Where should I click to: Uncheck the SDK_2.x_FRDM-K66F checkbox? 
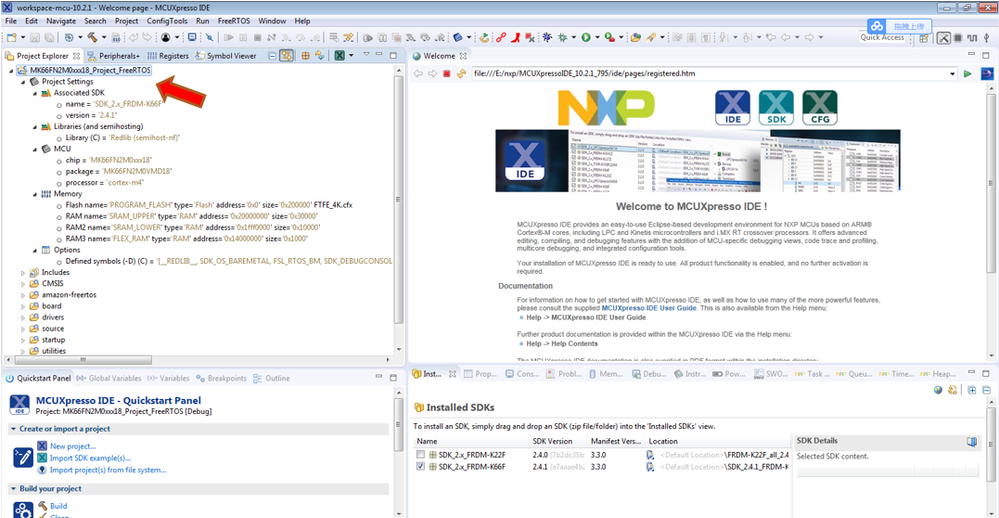point(420,466)
